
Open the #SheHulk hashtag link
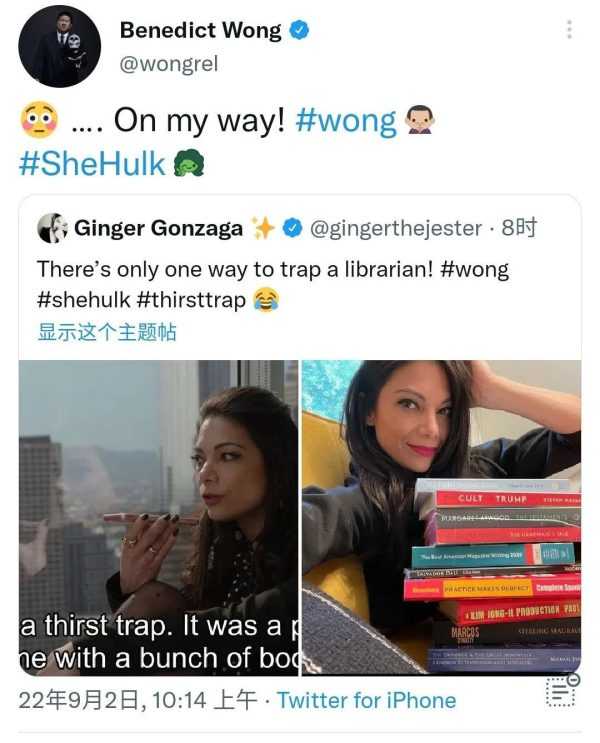tap(92, 163)
